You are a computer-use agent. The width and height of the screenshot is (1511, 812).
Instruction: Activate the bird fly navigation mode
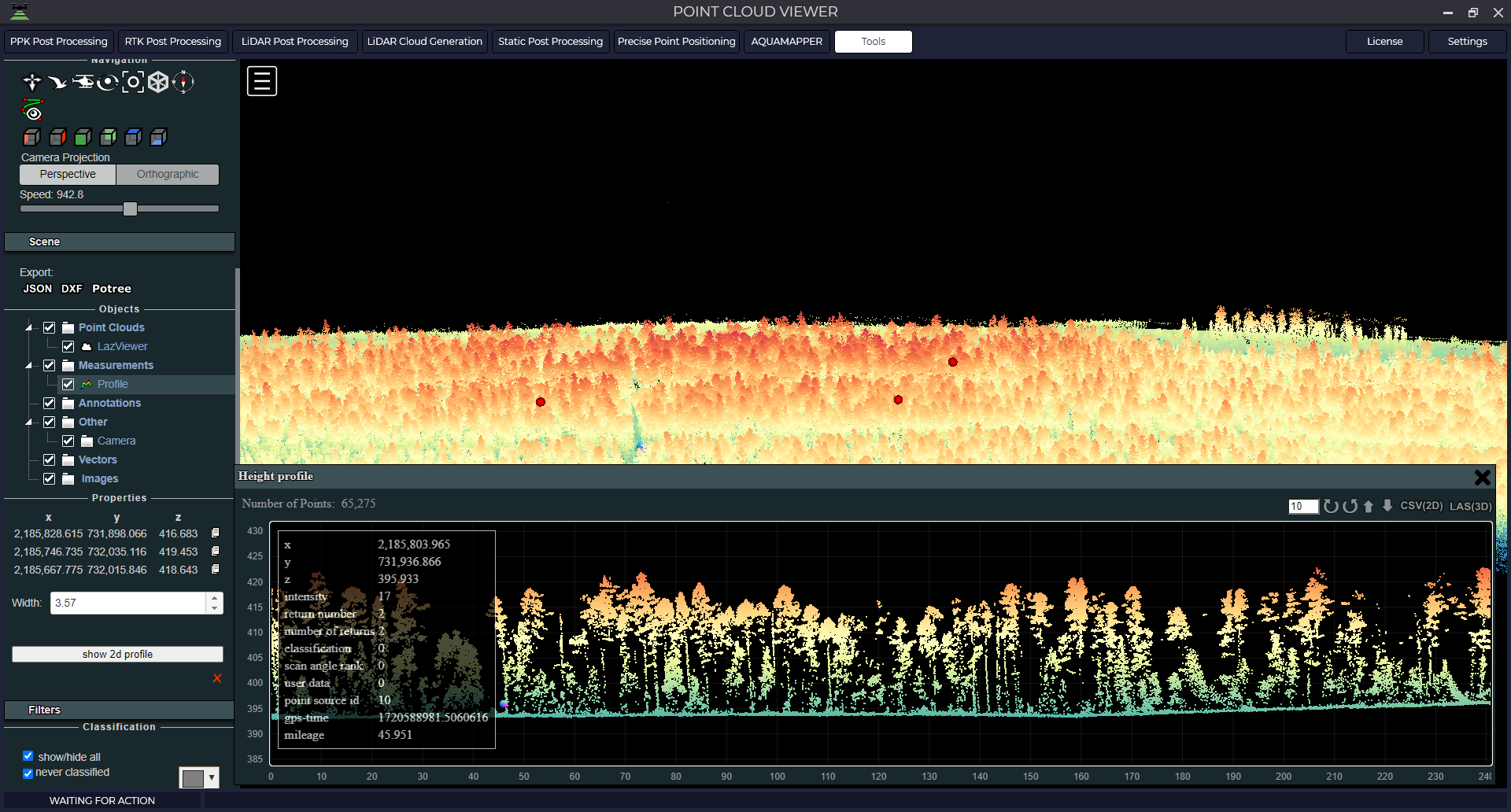pos(57,82)
